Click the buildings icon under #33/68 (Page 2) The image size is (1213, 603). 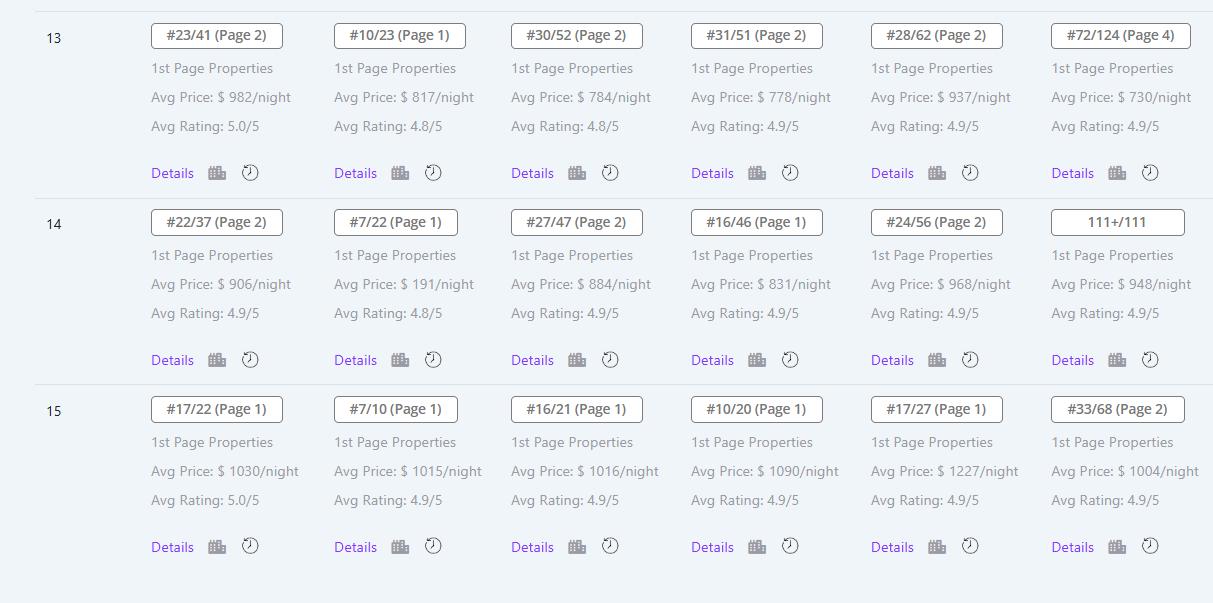coord(1117,547)
